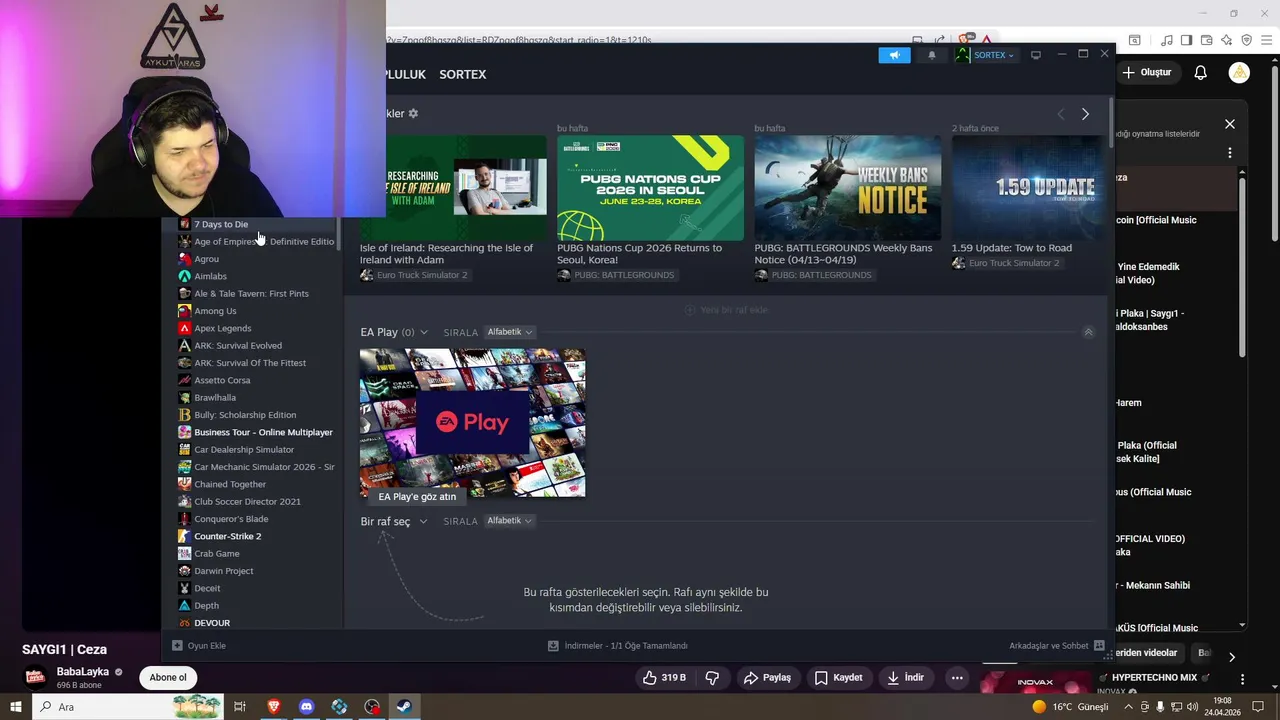The image size is (1280, 720).
Task: Open Steam notifications bell
Action: (932, 55)
